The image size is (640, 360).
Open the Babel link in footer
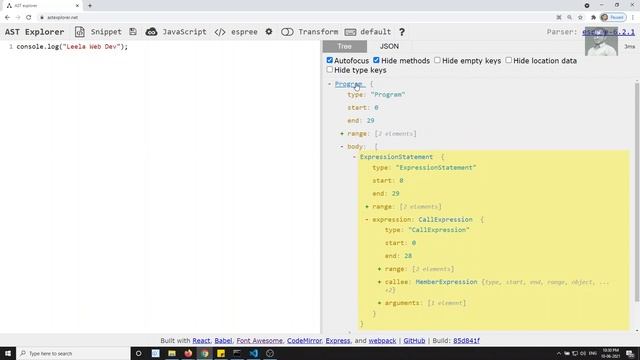pyautogui.click(x=223, y=340)
